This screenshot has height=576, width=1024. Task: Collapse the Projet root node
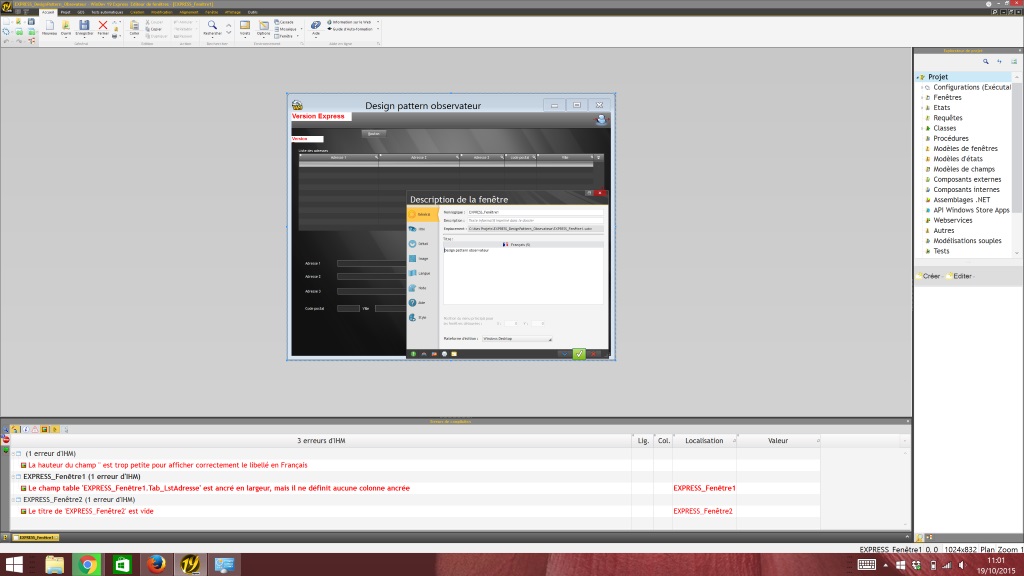click(917, 77)
